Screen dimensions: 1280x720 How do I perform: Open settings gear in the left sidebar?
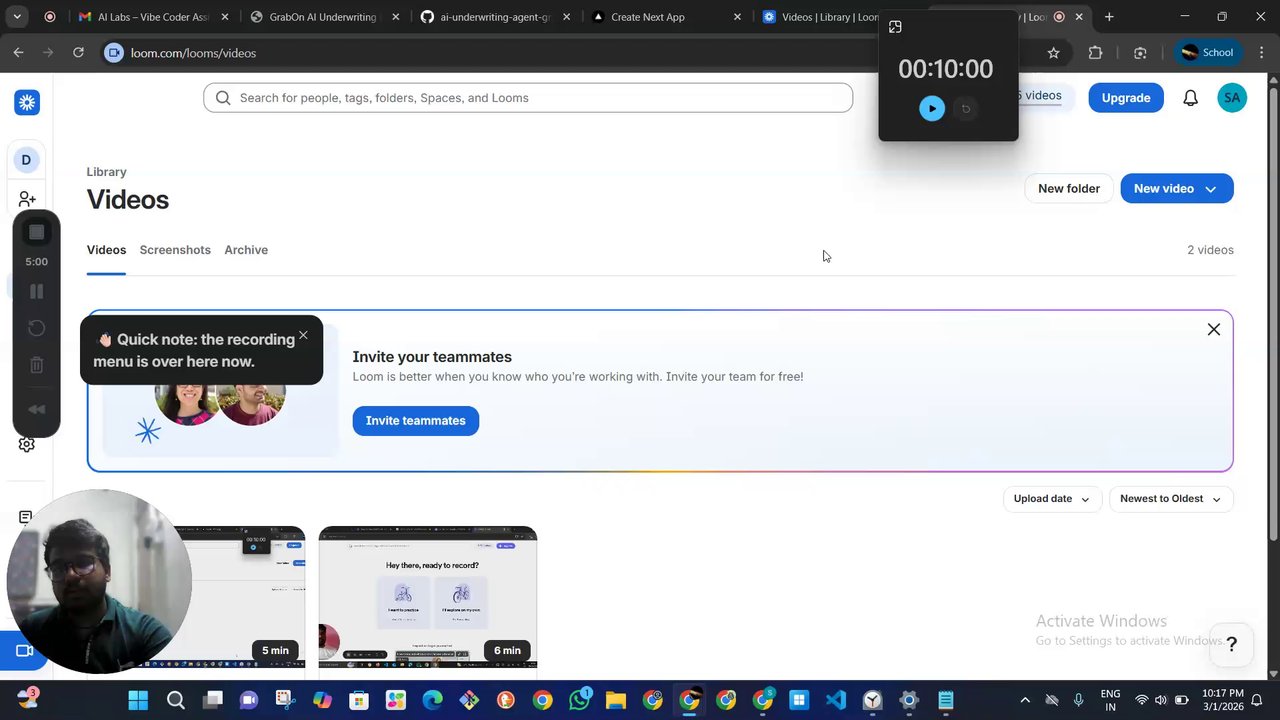pos(27,444)
